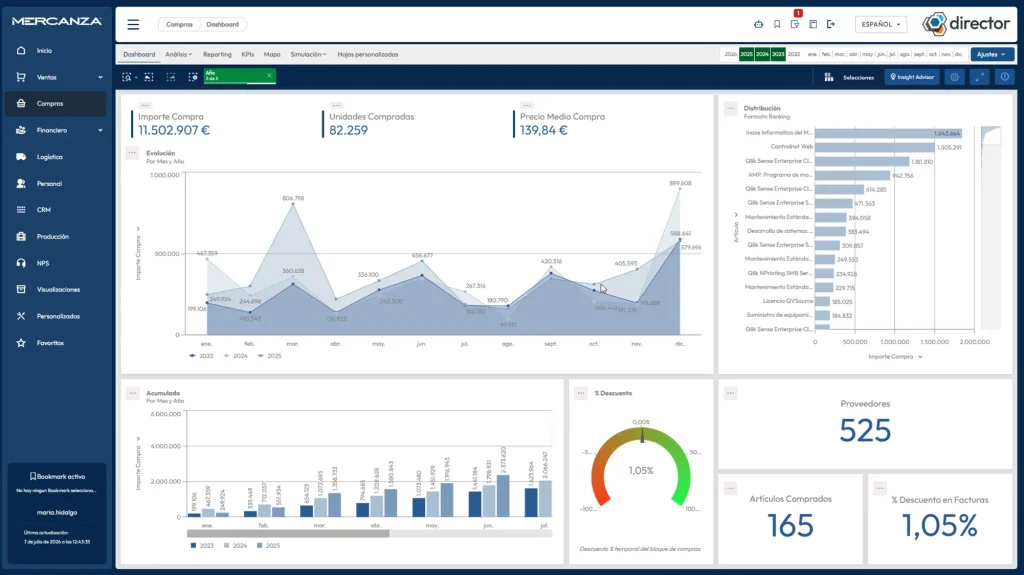This screenshot has height=575, width=1024.
Task: Clear the Año selection chip
Action: click(269, 76)
